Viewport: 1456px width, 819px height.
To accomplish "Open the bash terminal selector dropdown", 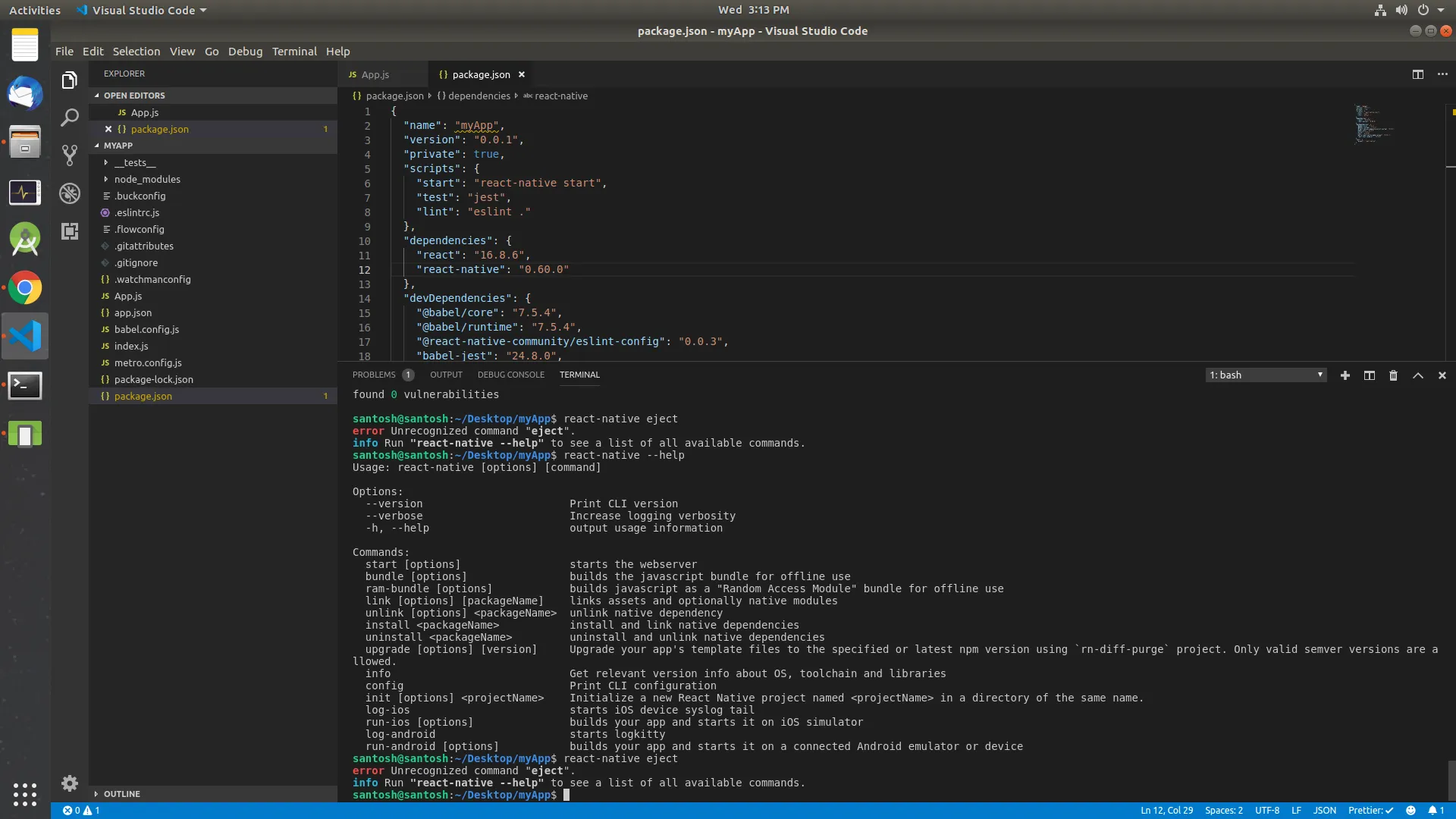I will [1265, 375].
